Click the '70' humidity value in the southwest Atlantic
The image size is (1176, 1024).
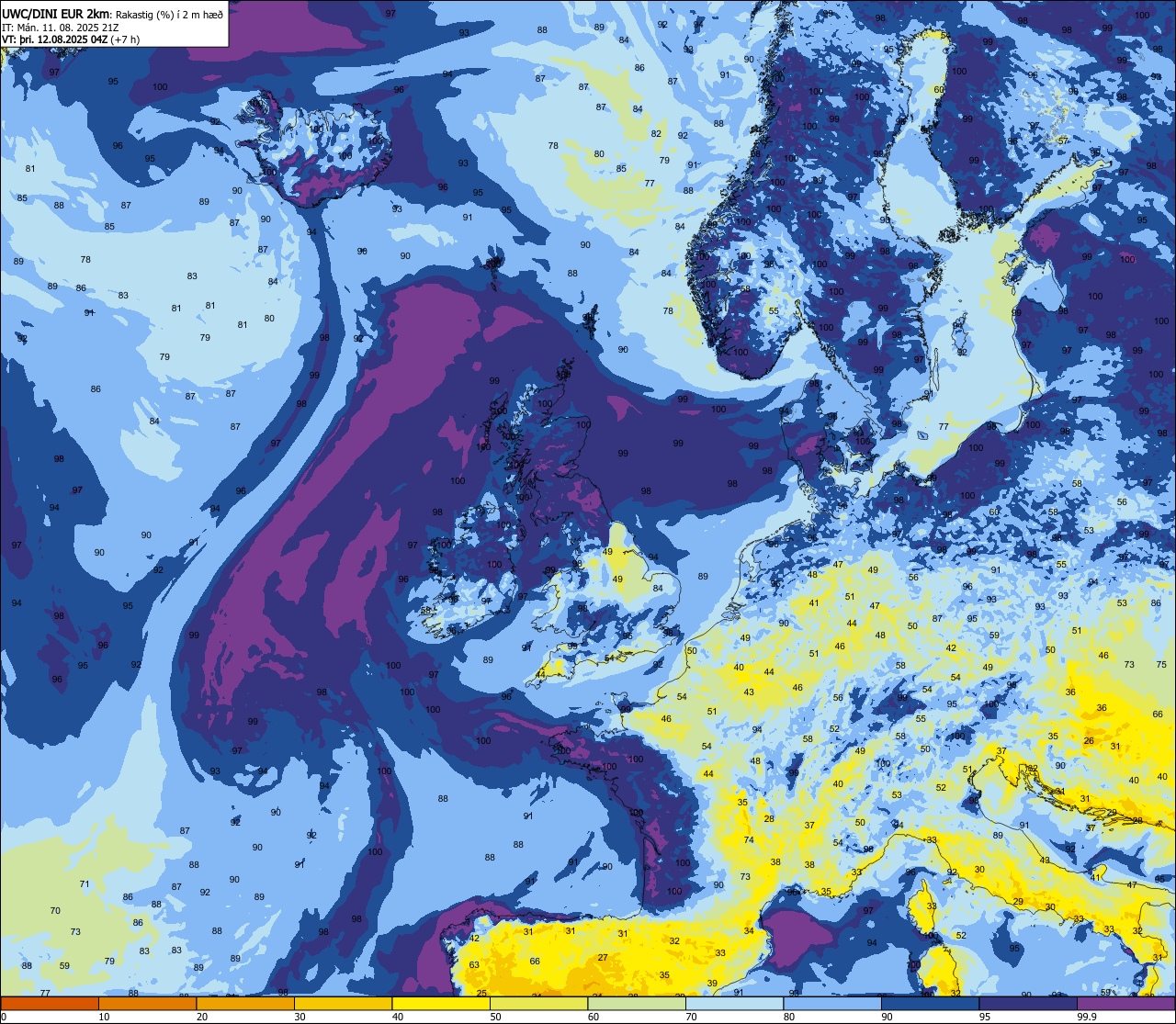[x=55, y=911]
